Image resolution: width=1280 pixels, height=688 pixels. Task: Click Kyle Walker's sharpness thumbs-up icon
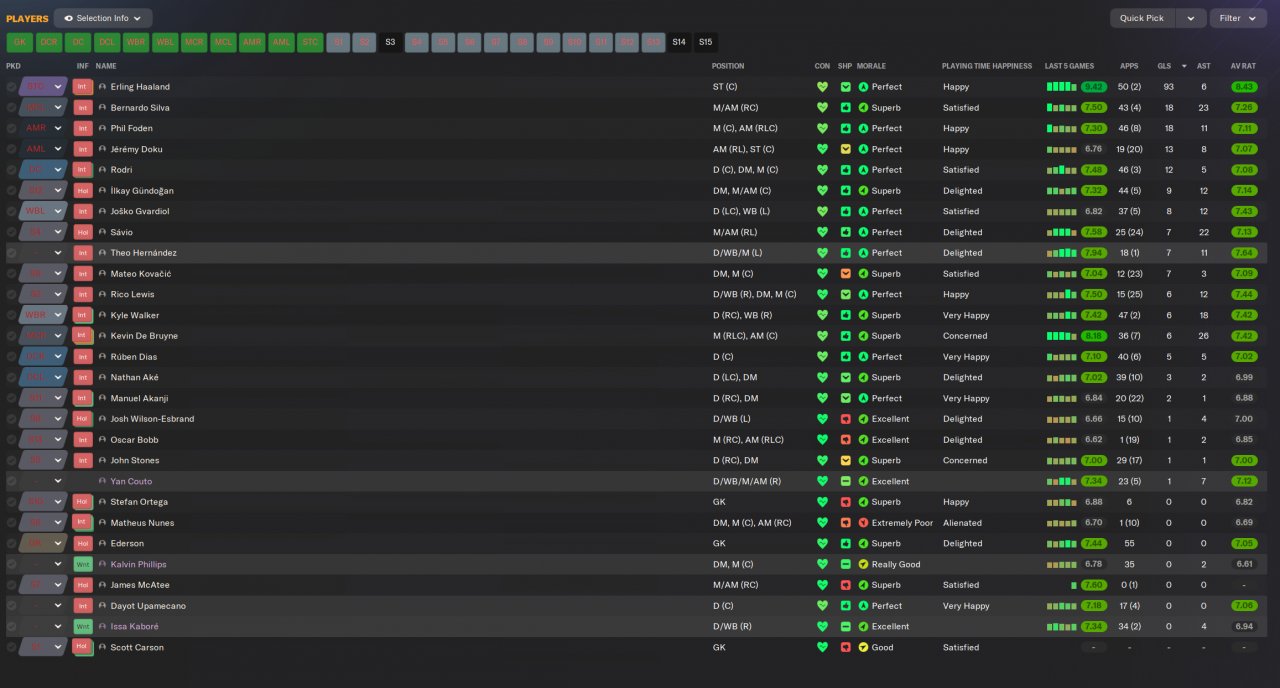tap(846, 315)
